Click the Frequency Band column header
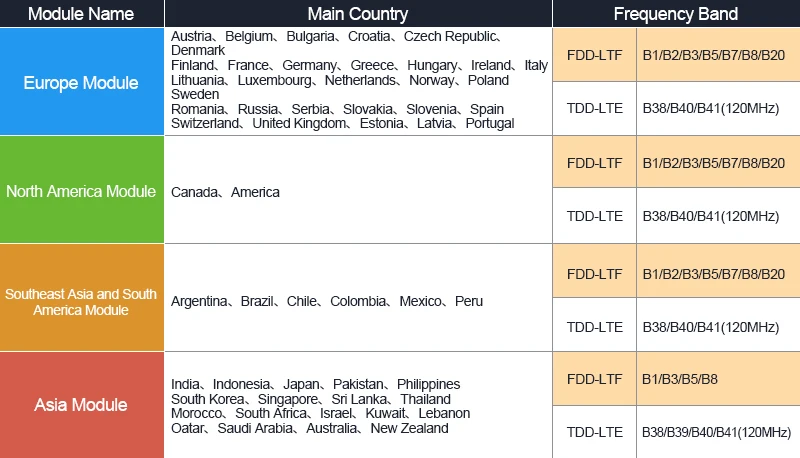Viewport: 800px width, 458px height. point(676,13)
